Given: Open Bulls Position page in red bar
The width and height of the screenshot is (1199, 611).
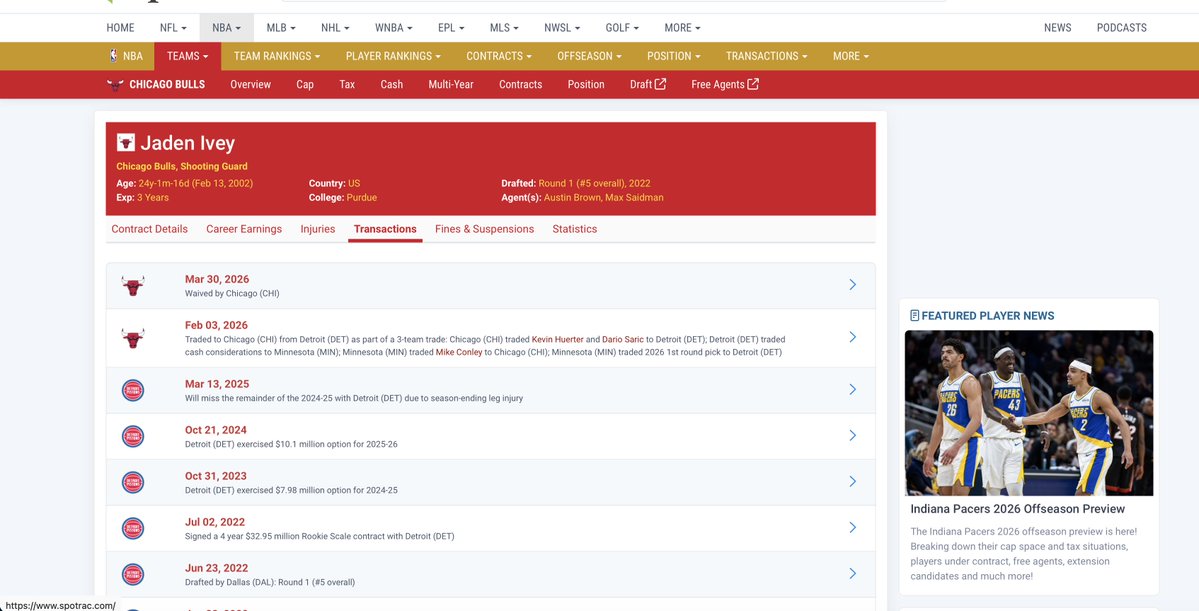Looking at the screenshot, I should click(x=586, y=84).
